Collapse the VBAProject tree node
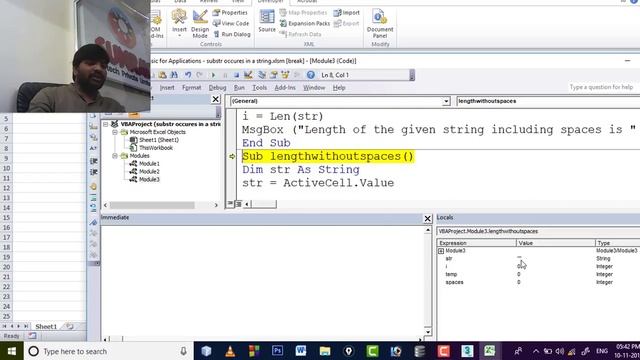640x360 pixels. 106,124
